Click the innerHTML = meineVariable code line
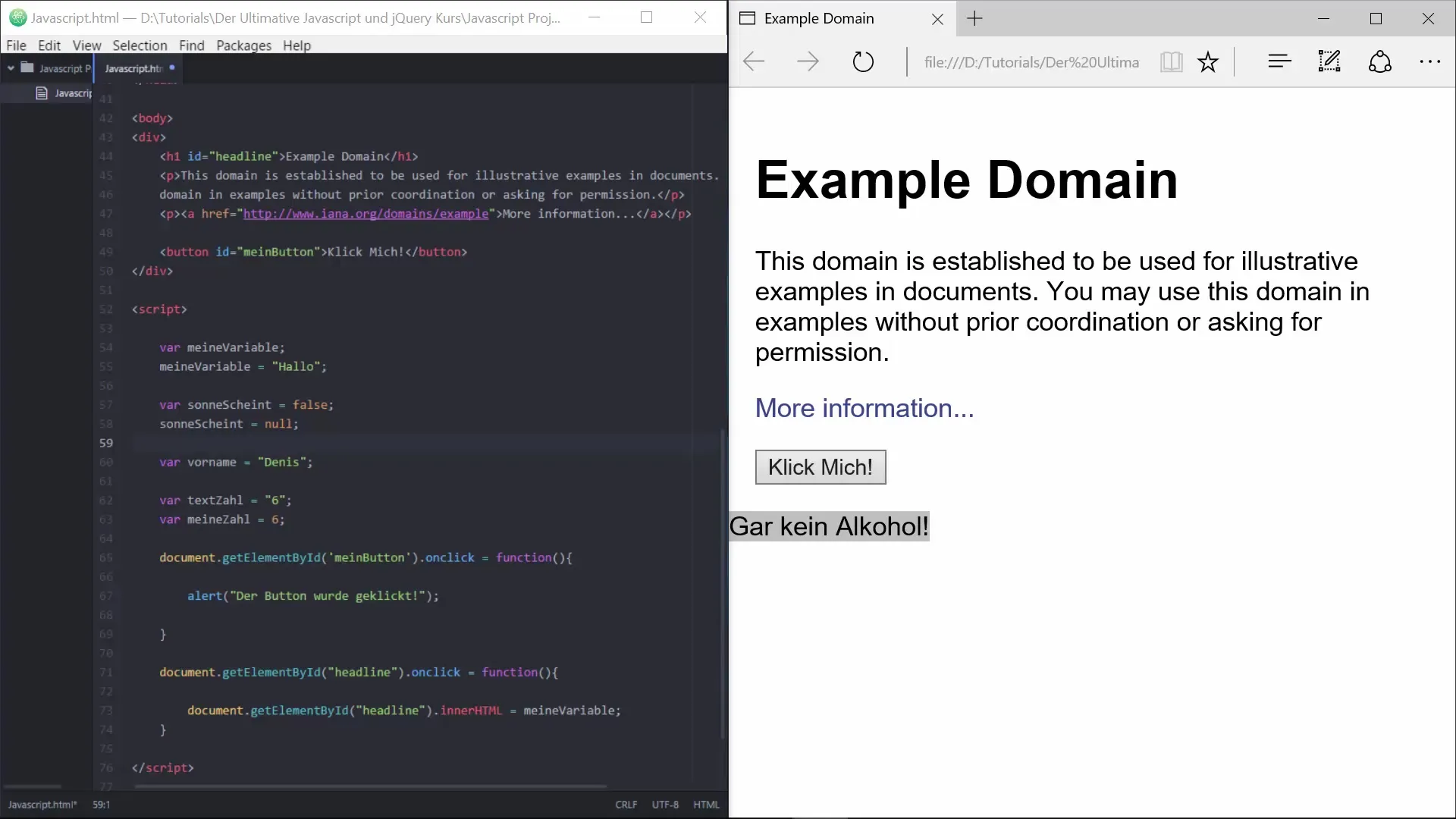Image resolution: width=1456 pixels, height=819 pixels. point(404,711)
